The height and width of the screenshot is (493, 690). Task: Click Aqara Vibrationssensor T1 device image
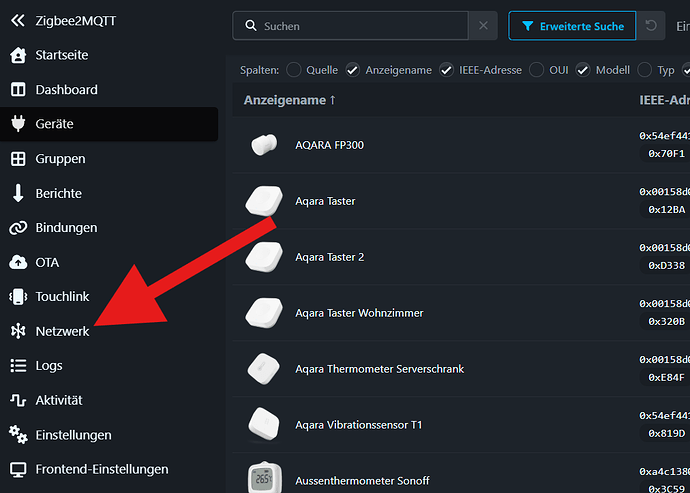tap(264, 425)
